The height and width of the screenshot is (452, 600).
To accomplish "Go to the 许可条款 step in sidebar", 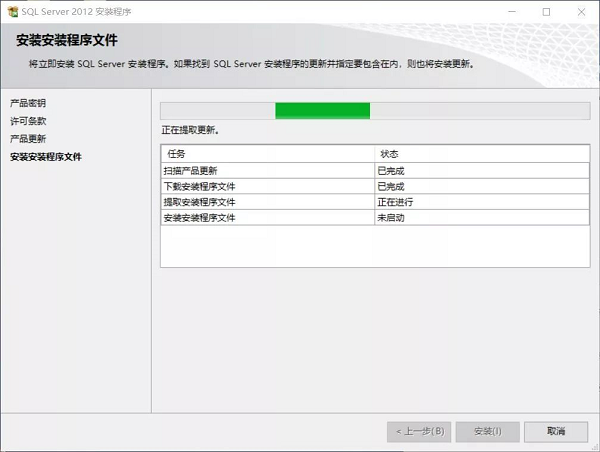I will [x=28, y=121].
